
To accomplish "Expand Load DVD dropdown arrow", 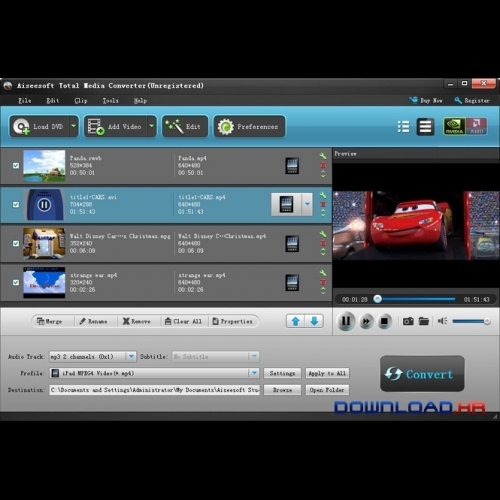I will click(74, 126).
